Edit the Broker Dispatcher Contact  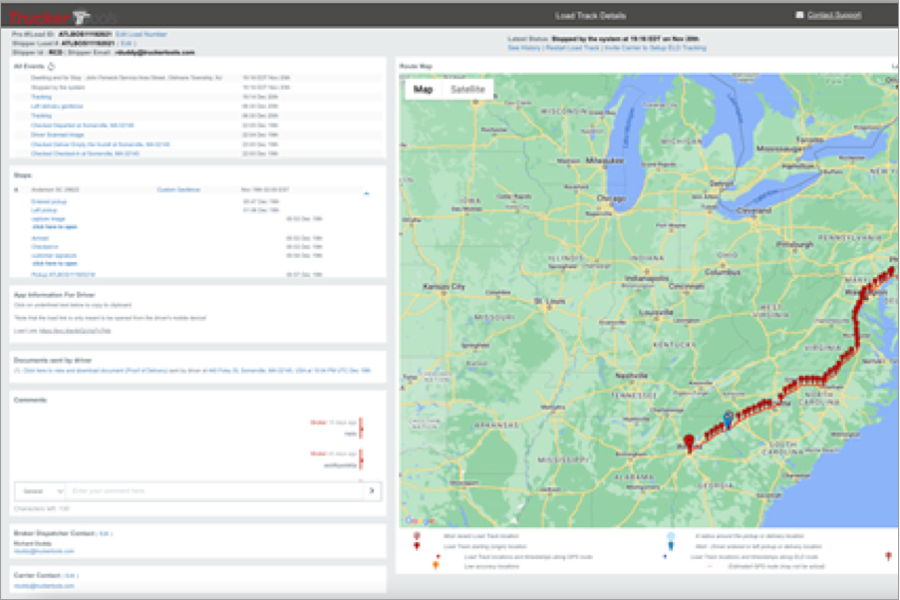click(x=103, y=534)
